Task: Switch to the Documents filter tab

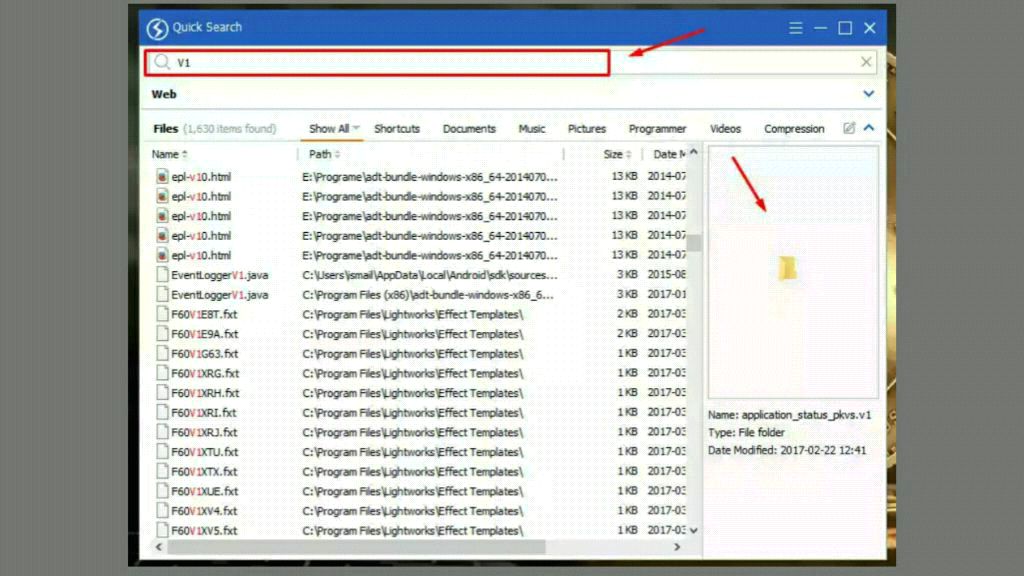Action: [x=469, y=128]
